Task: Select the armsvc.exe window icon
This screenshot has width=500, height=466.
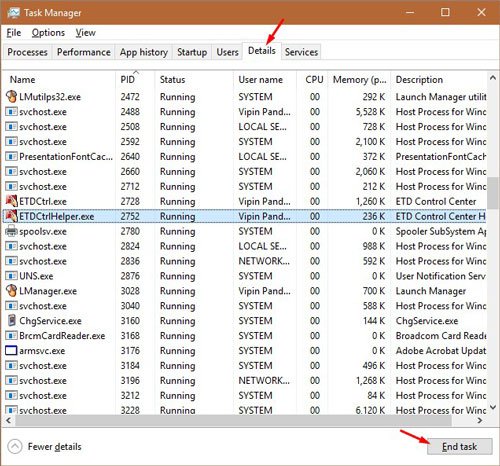Action: [11, 350]
